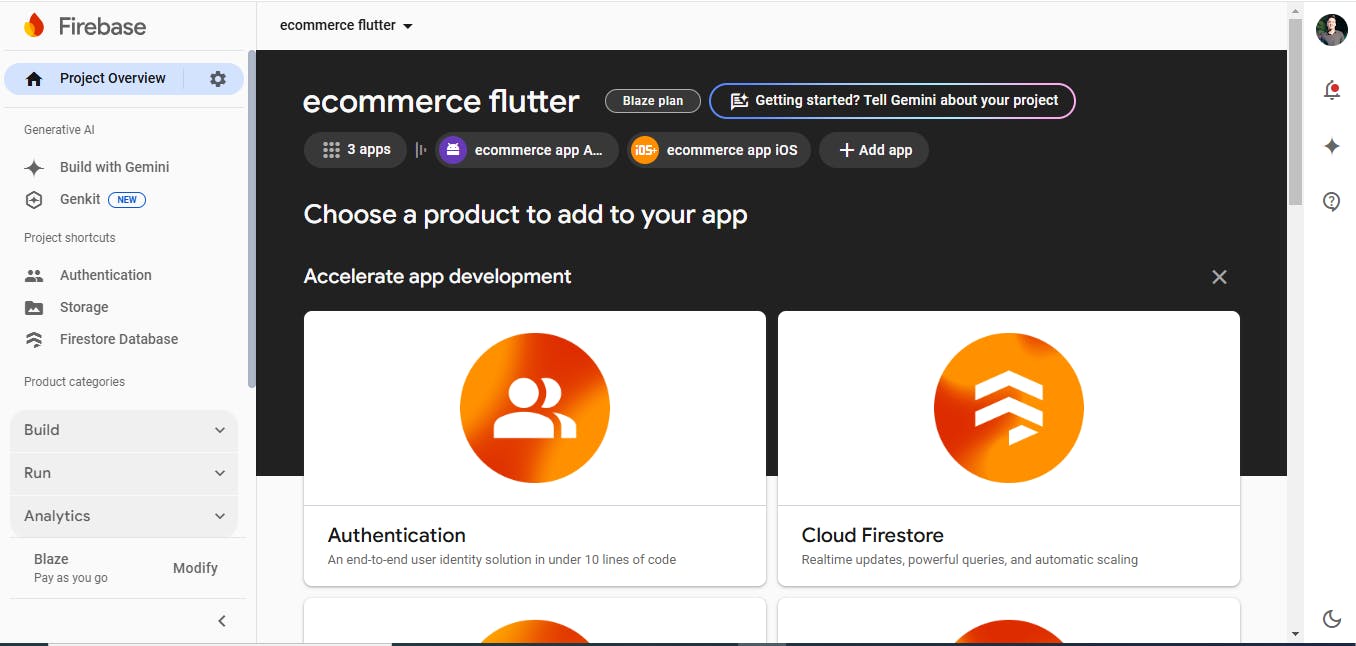Click the page vertical scrollbar thumb
This screenshot has height=646, width=1356.
point(1295,110)
